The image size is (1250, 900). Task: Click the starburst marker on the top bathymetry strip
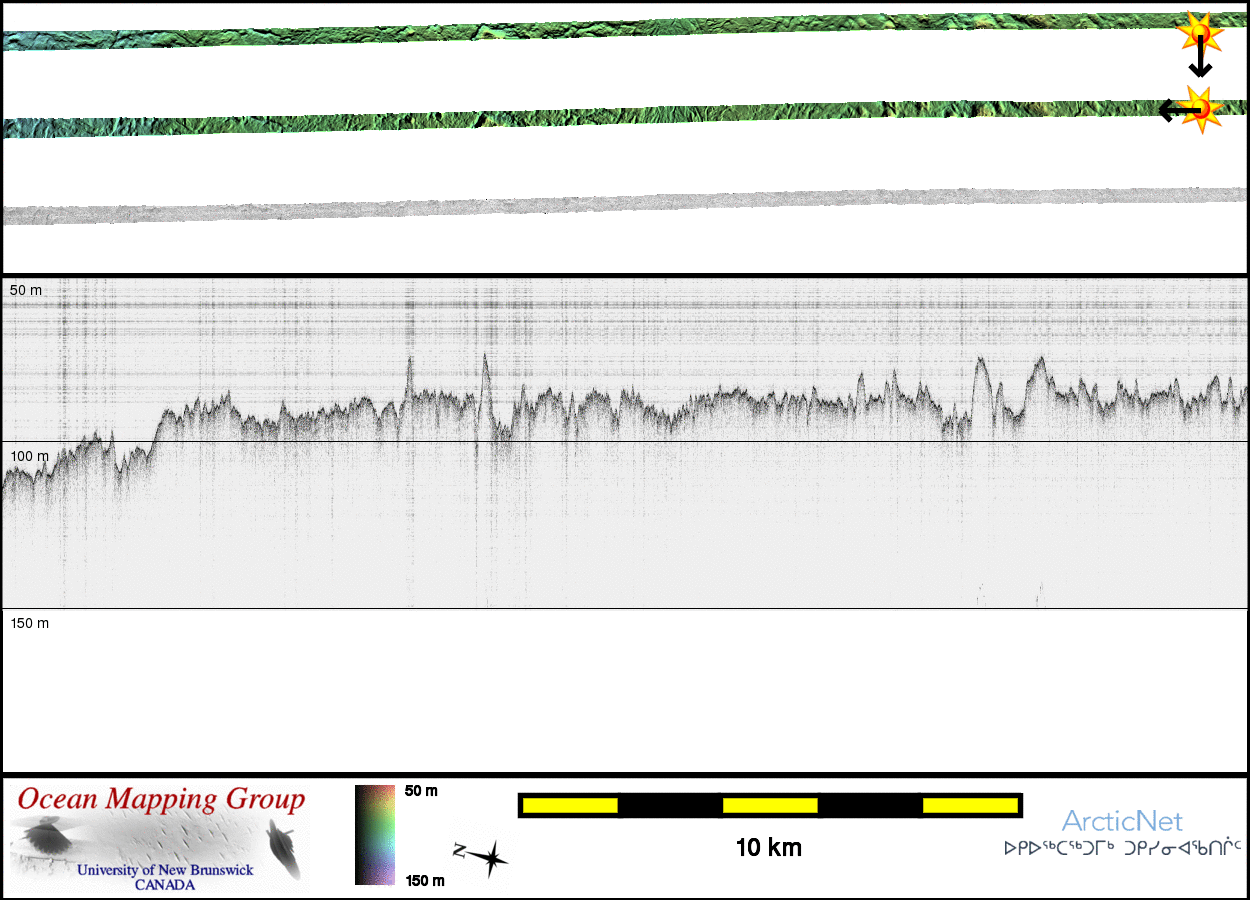pos(1198,33)
